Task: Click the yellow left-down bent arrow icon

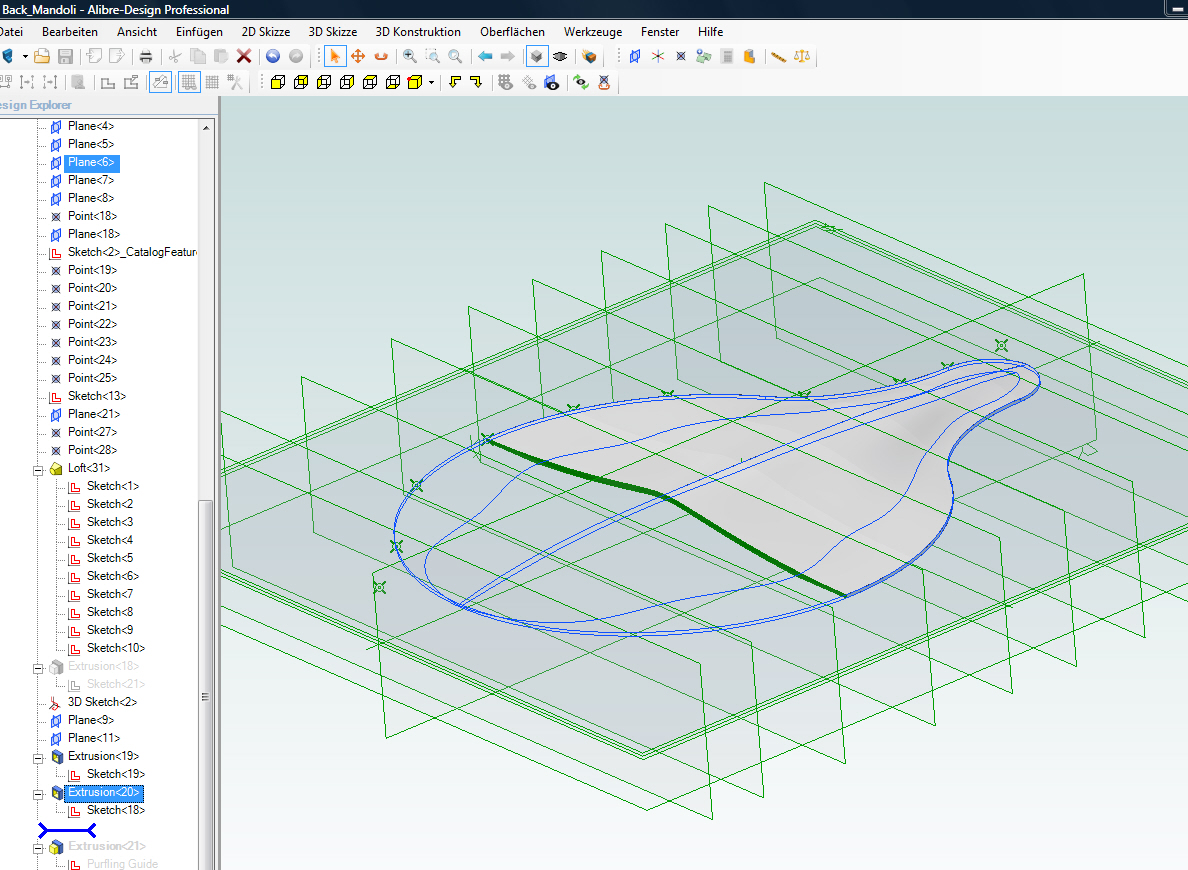Action: coord(455,82)
